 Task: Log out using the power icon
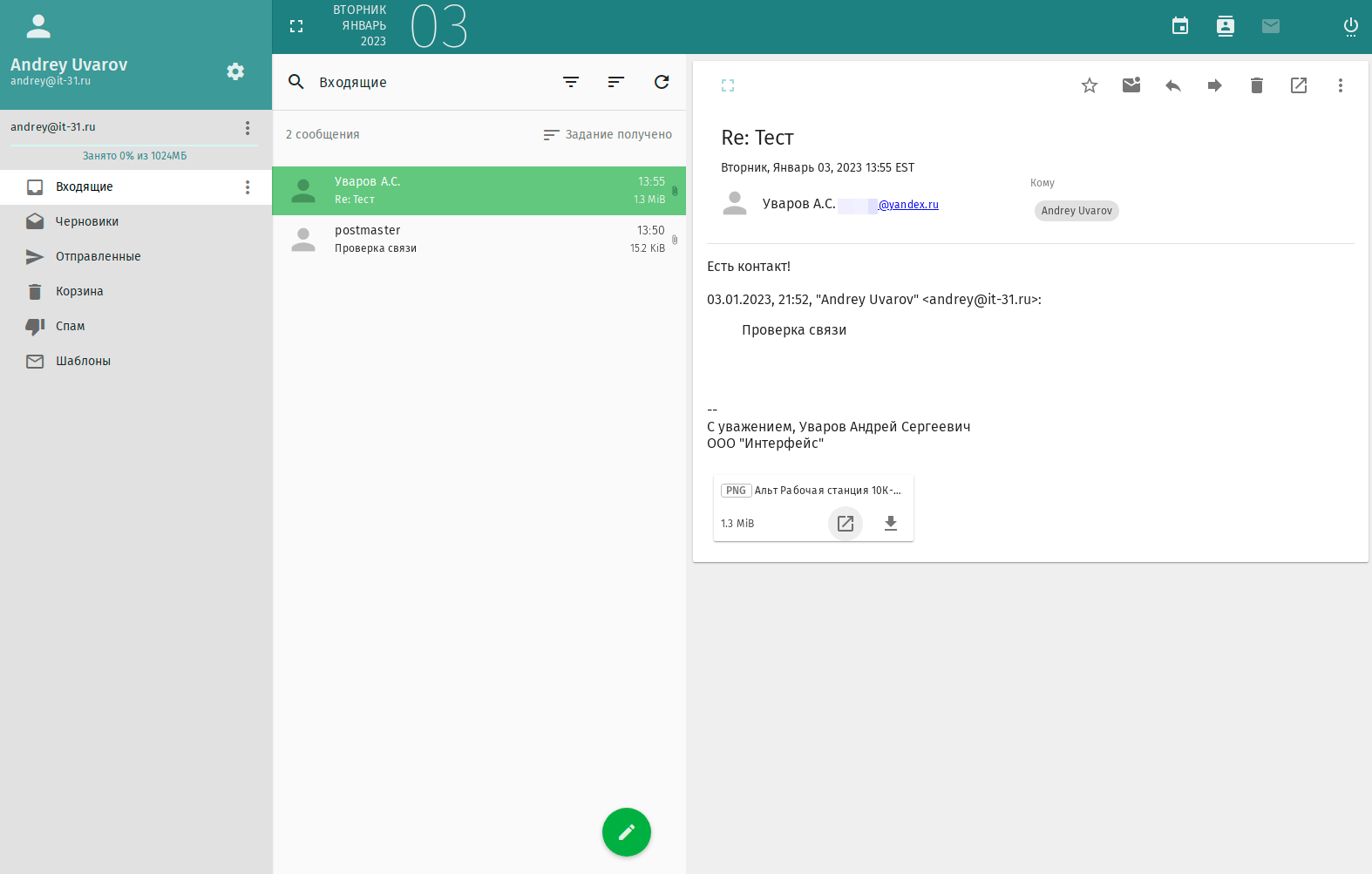click(x=1351, y=26)
